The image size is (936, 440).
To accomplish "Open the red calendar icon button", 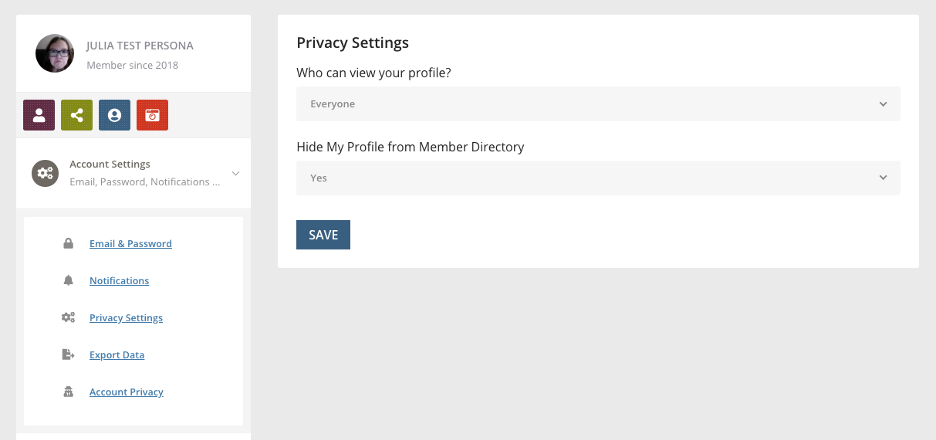I will 152,115.
